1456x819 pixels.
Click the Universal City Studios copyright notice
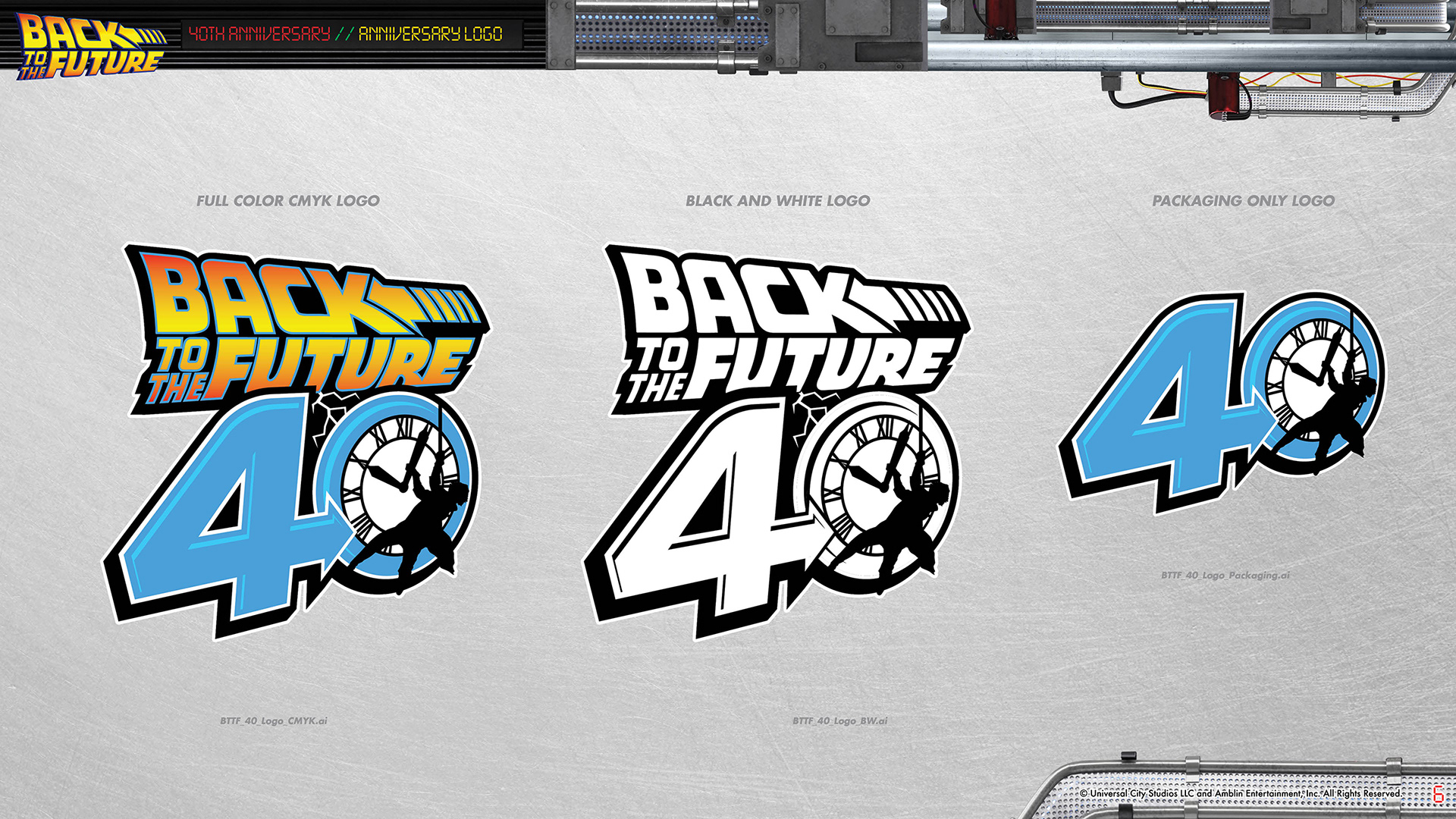(x=1241, y=793)
